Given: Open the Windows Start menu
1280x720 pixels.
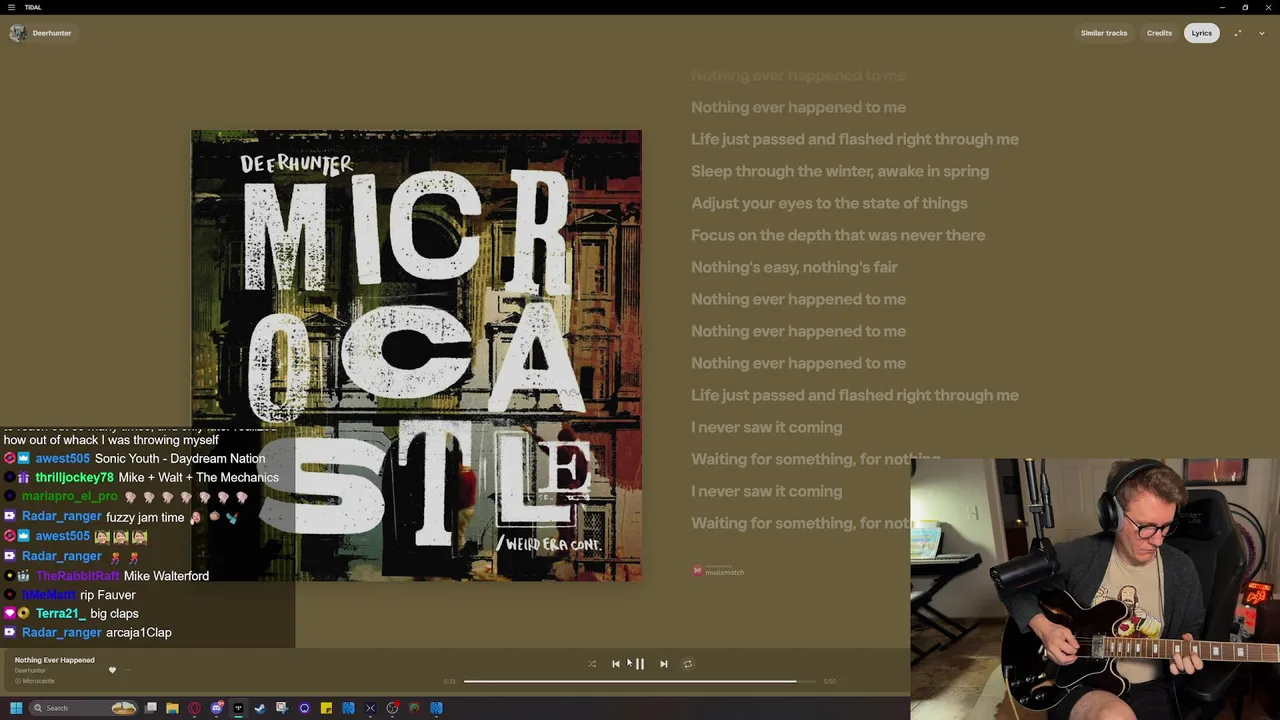Looking at the screenshot, I should pos(16,708).
